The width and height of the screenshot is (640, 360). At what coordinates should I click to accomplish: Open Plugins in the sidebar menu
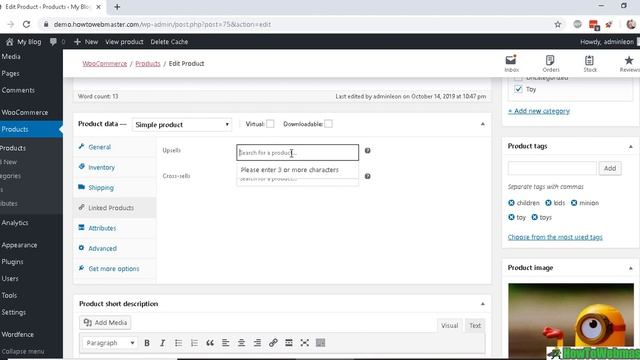[12, 262]
